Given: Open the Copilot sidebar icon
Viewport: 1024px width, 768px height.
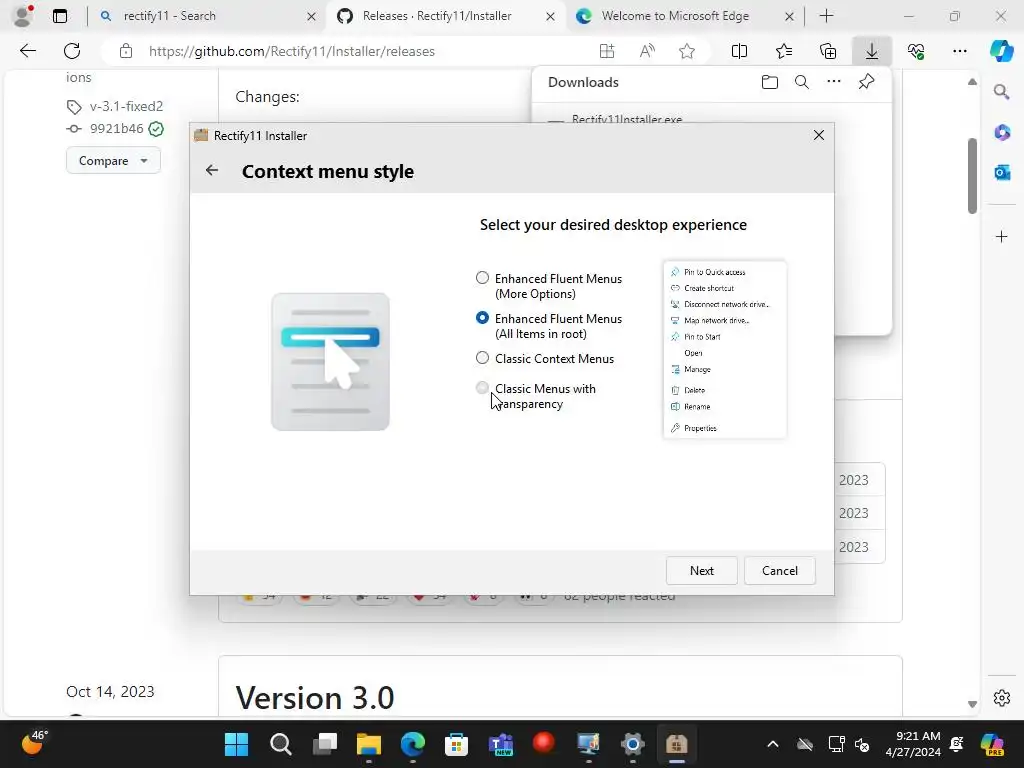Looking at the screenshot, I should point(1001,51).
